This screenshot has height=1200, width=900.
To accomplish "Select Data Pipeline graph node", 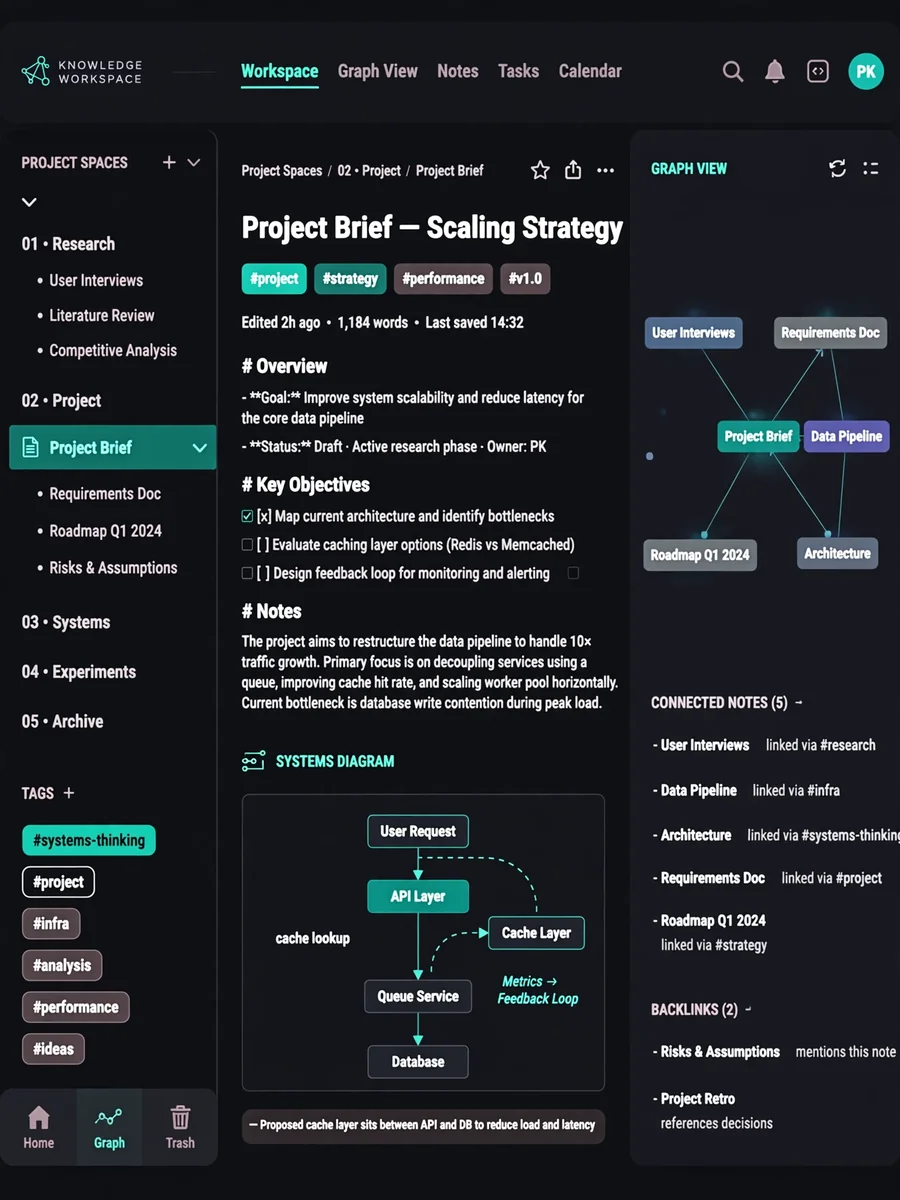I will [x=846, y=436].
